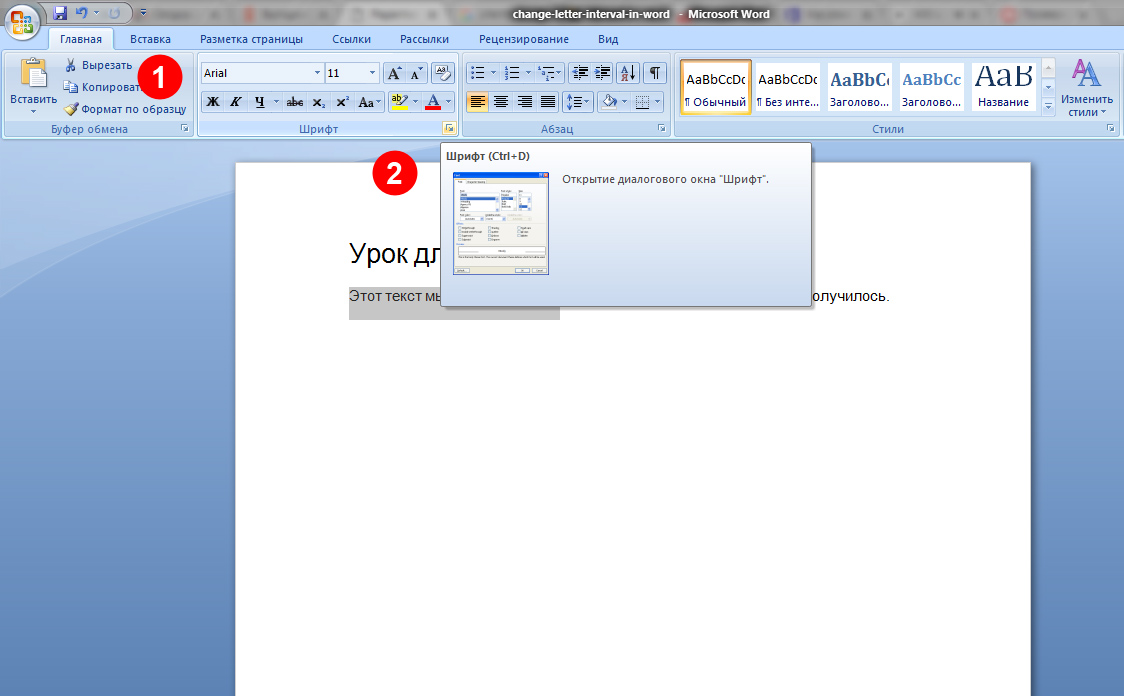Increase paragraph indent
Viewport: 1124px width, 696px height.
(x=603, y=73)
